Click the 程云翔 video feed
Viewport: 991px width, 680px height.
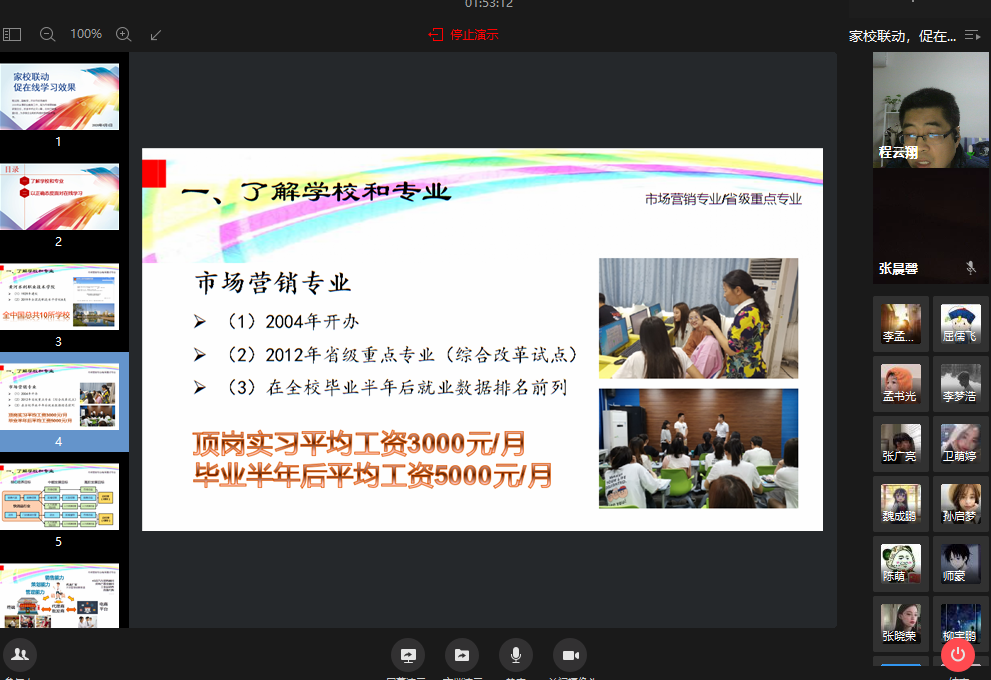(930, 109)
